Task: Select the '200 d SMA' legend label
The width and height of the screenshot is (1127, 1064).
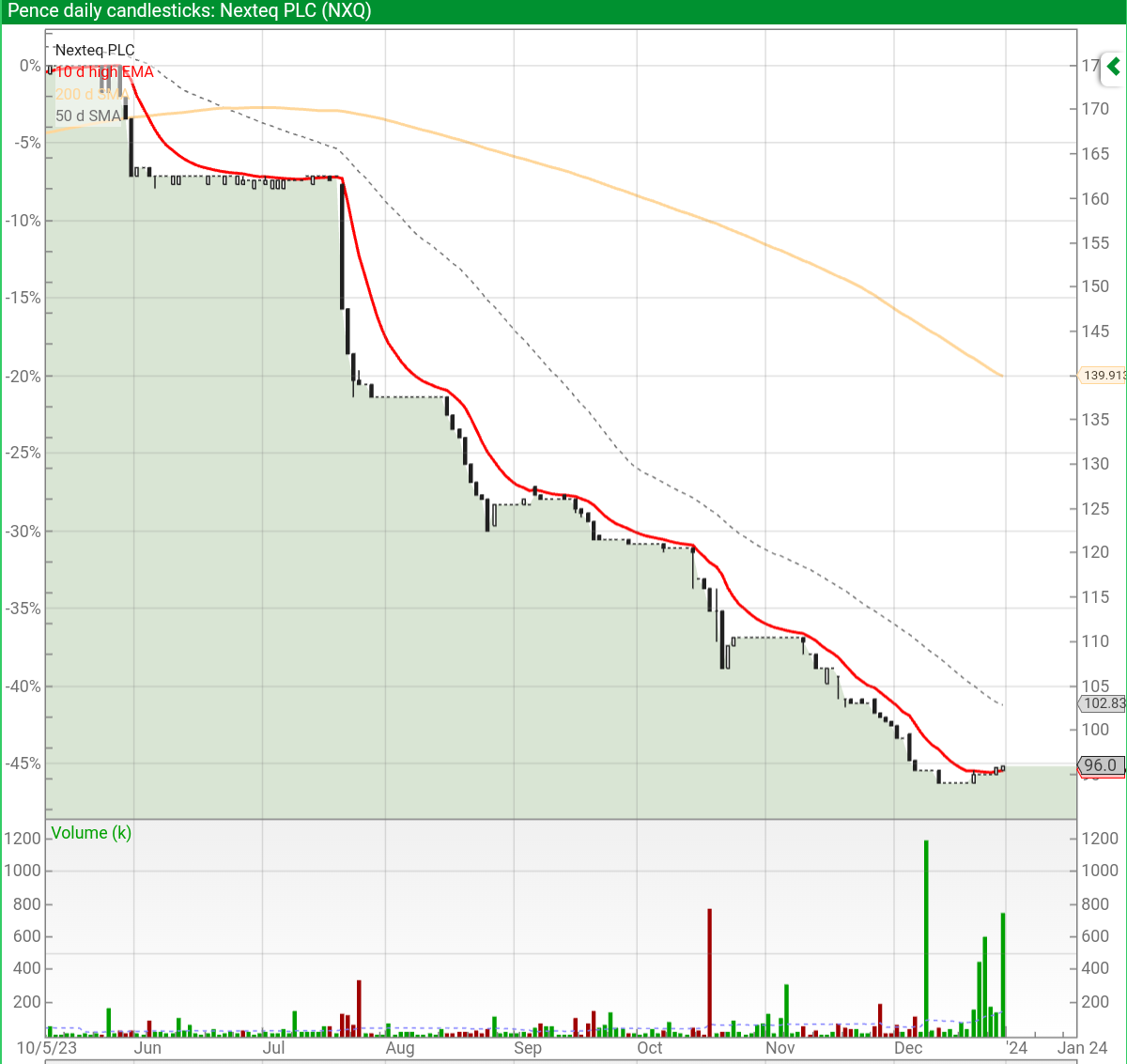Action: [x=91, y=94]
